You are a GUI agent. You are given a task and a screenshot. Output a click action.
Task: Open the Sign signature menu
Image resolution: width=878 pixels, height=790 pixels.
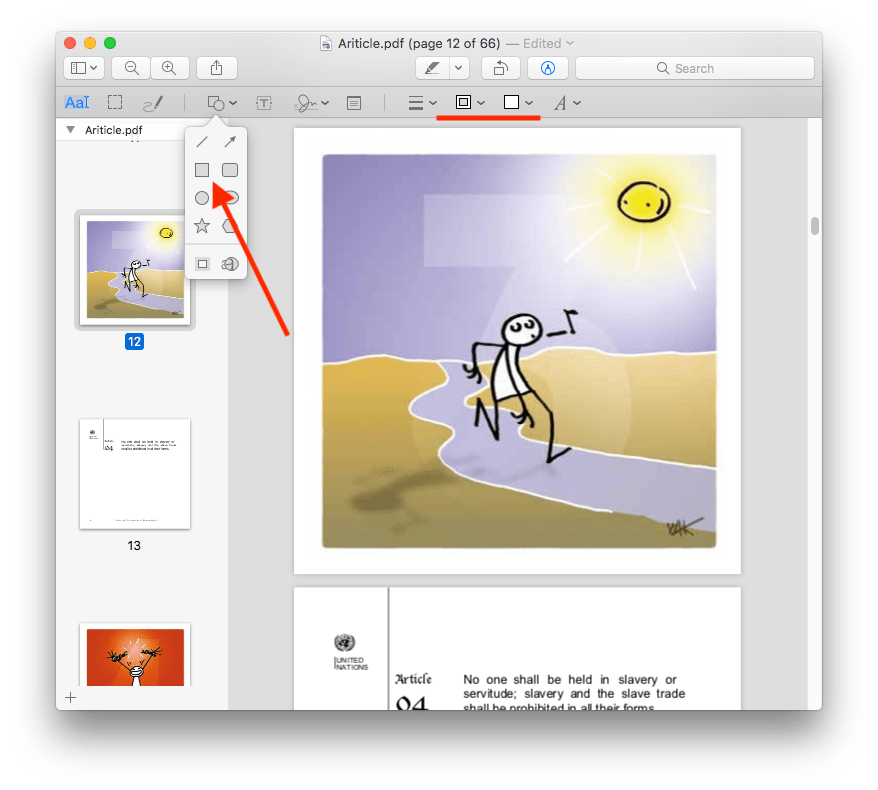click(312, 103)
